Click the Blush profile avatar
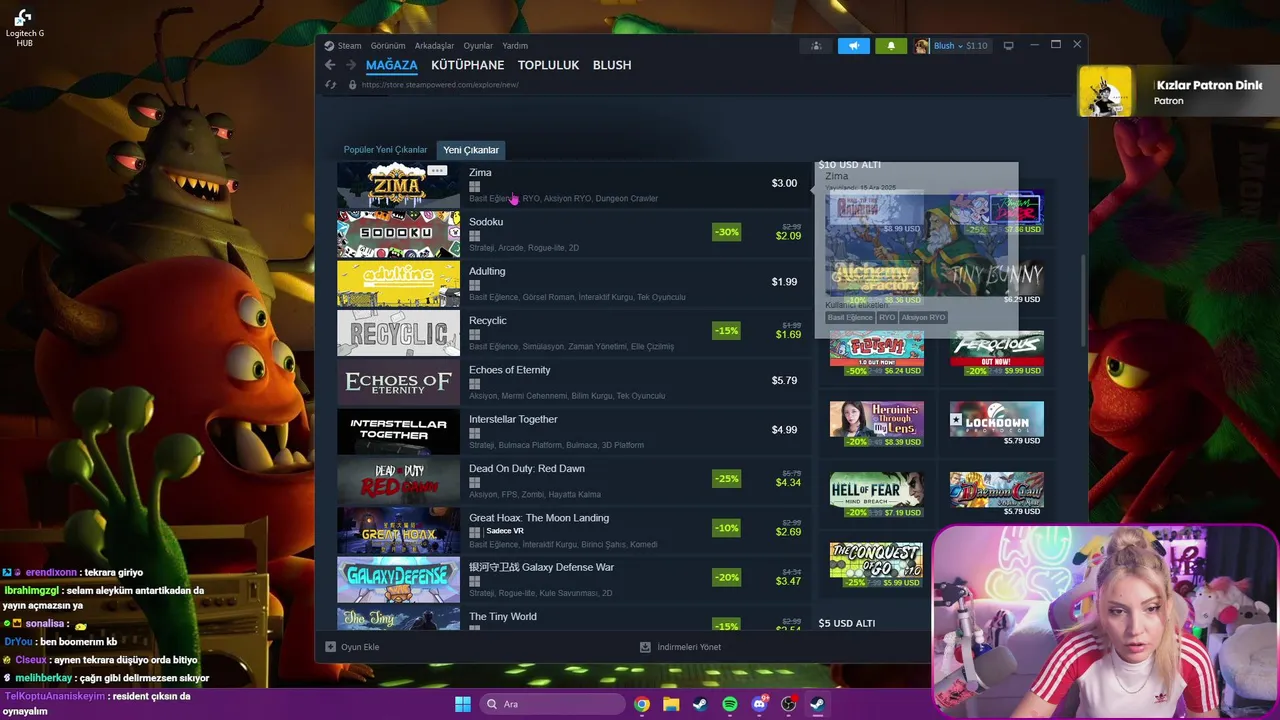Screen dimensions: 1280x720 click(922, 46)
